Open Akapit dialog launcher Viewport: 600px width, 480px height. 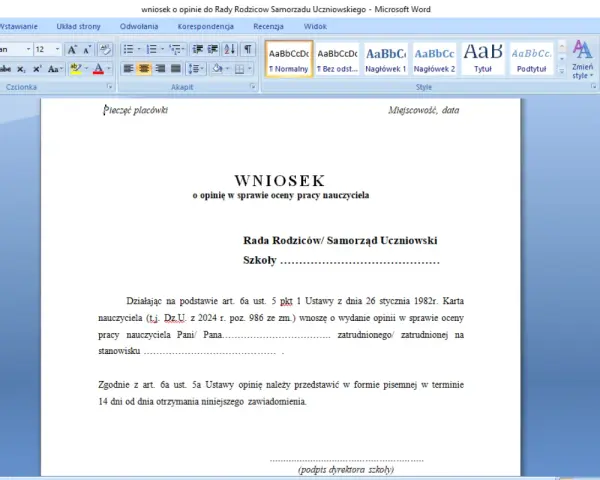(x=253, y=87)
